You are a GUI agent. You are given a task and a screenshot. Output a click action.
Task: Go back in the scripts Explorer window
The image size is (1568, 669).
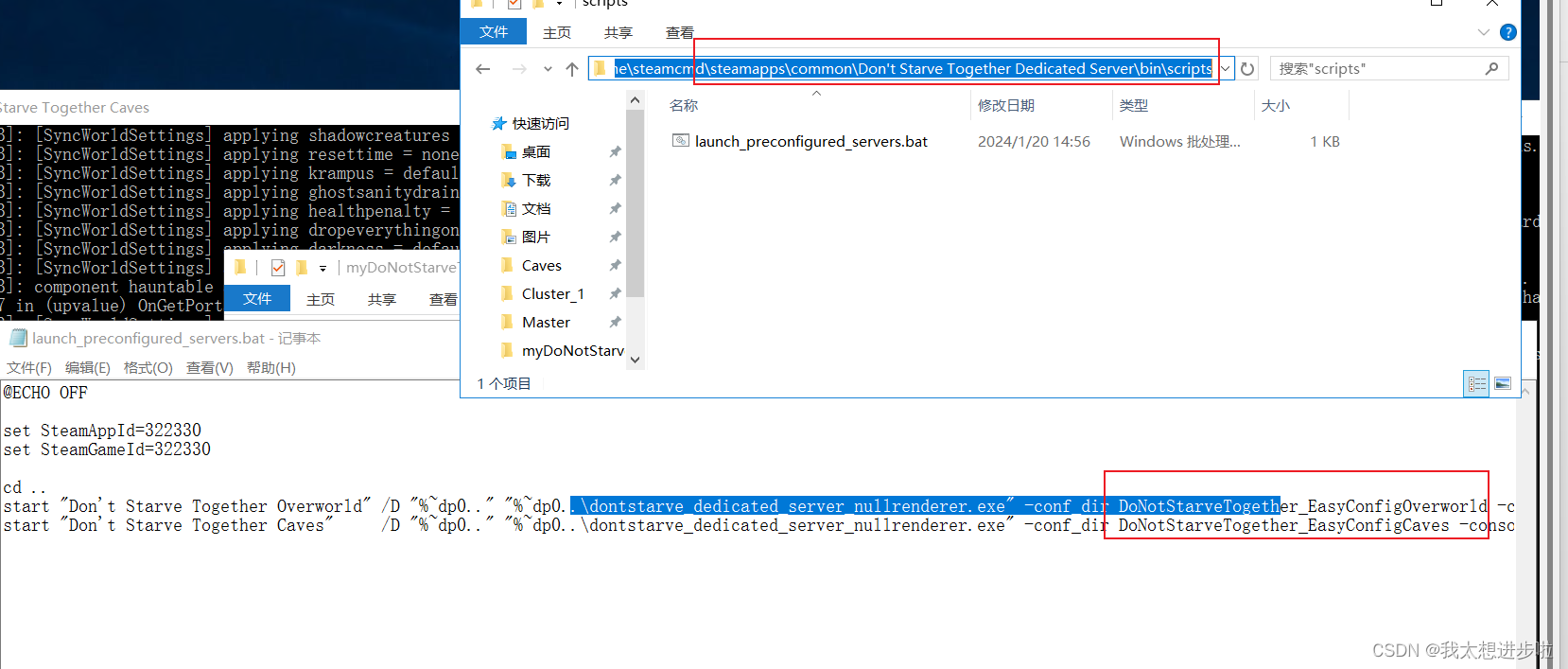pos(483,69)
